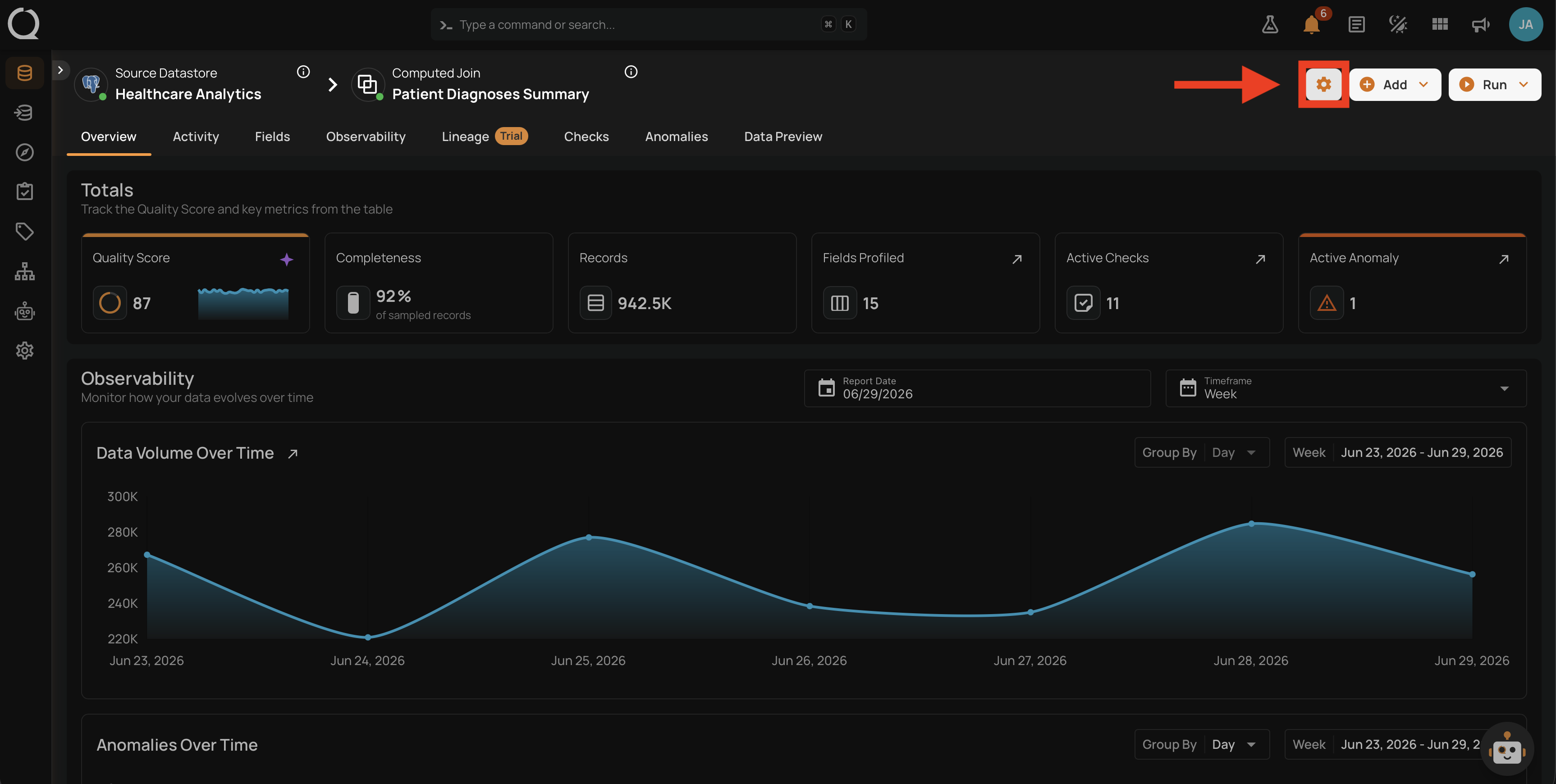Click the Source Datastore info icon
Image resolution: width=1556 pixels, height=784 pixels.
pos(303,72)
